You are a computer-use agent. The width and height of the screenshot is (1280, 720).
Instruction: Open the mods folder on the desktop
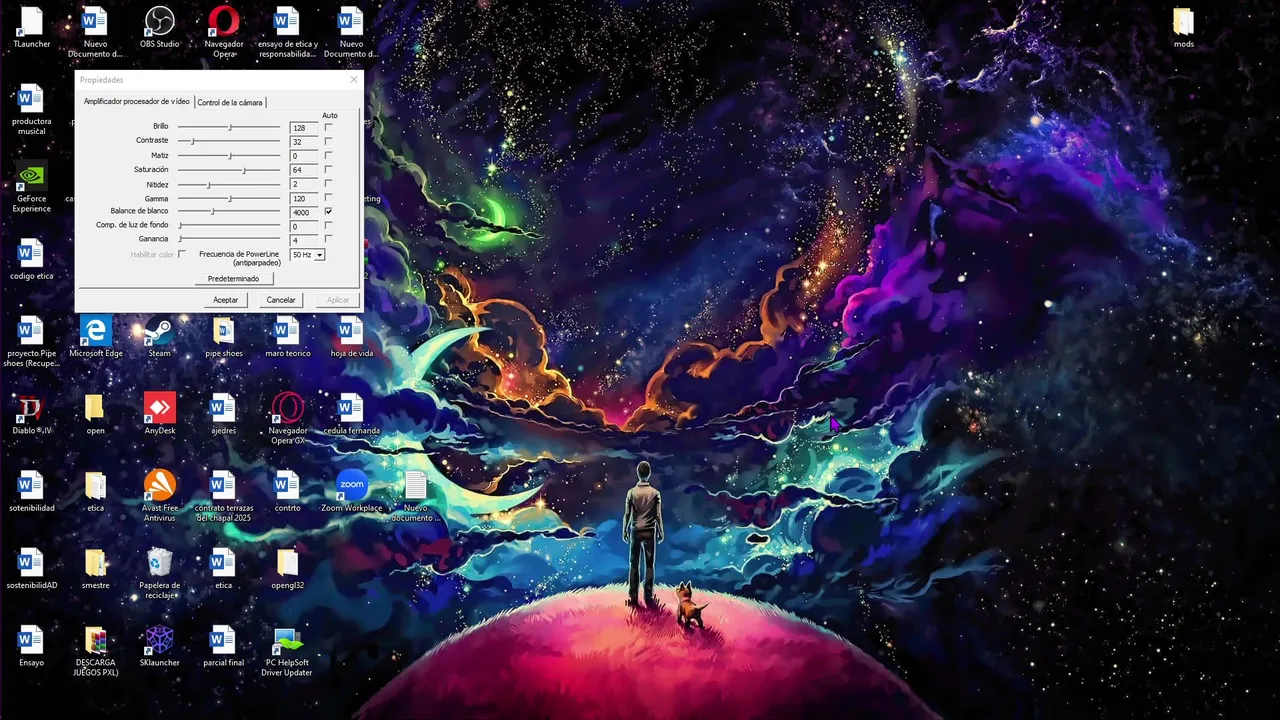click(x=1183, y=28)
